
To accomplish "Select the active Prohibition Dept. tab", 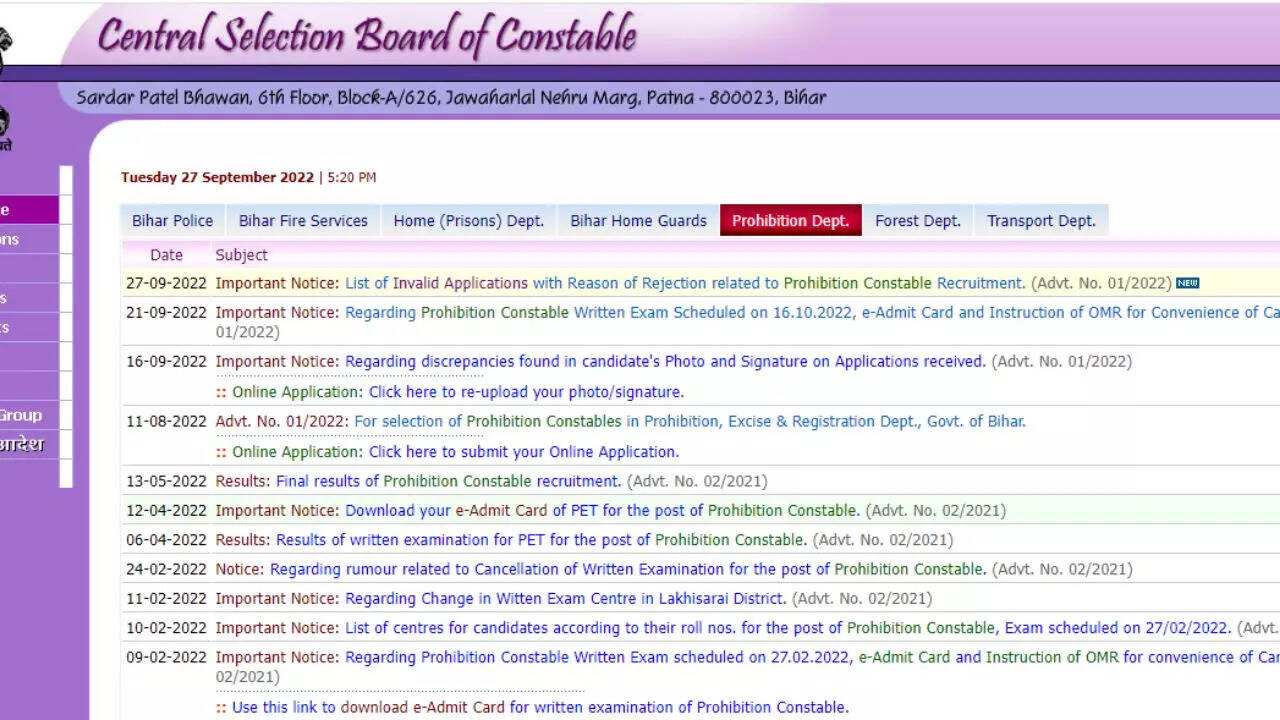I will pyautogui.click(x=790, y=221).
